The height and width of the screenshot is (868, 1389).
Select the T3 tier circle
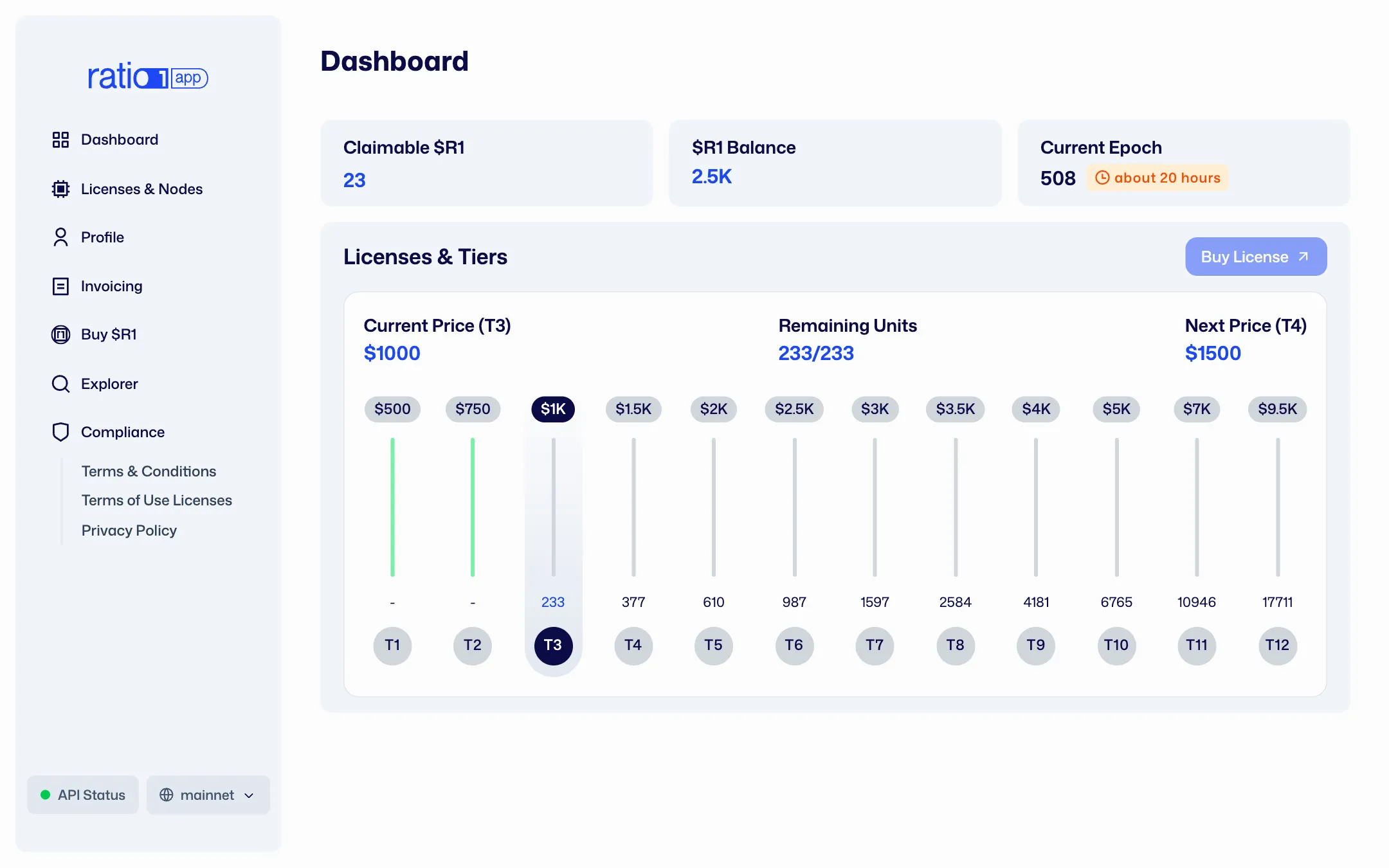click(553, 646)
